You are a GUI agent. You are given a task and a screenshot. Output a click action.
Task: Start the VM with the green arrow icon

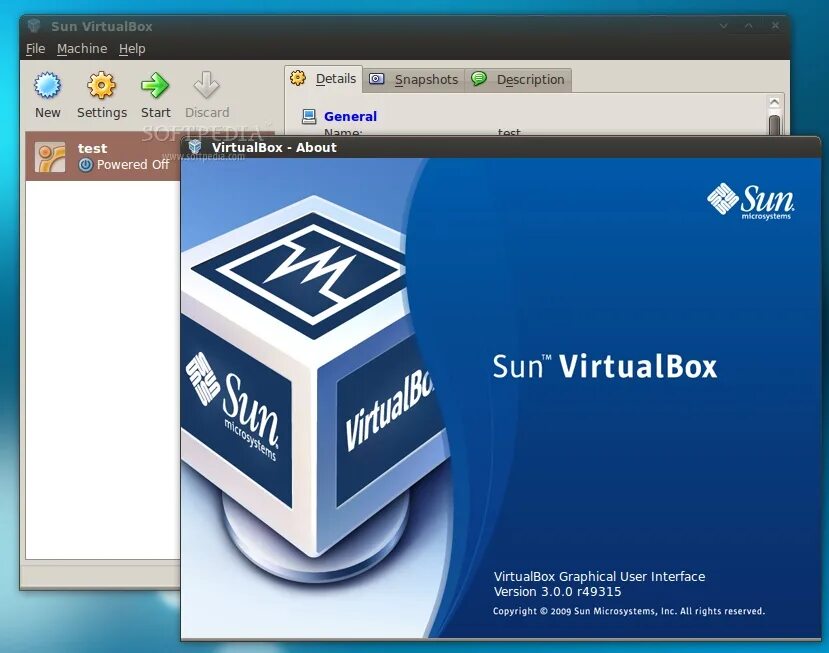(155, 85)
